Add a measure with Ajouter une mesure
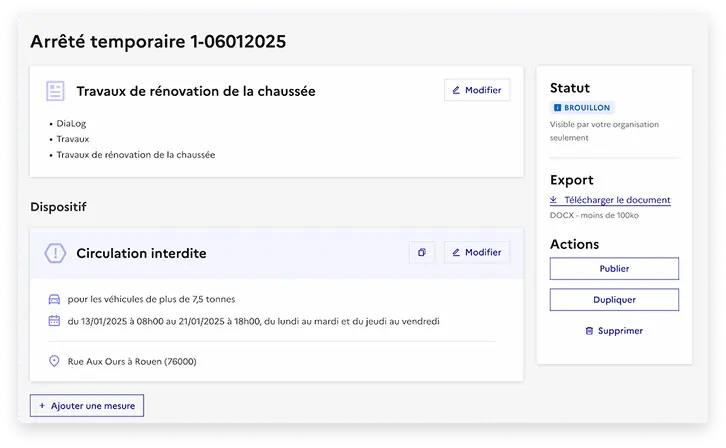Image resolution: width=726 pixels, height=448 pixels. (87, 405)
